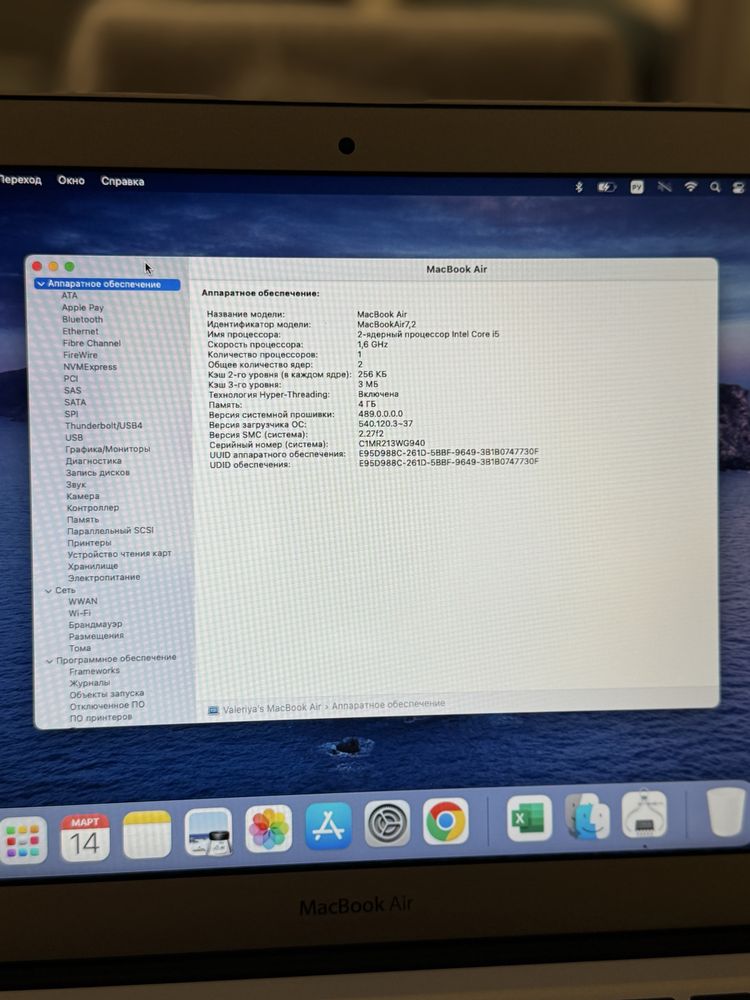This screenshot has height=1000, width=750.
Task: Select Брандмауэр in the sidebar
Action: point(96,624)
